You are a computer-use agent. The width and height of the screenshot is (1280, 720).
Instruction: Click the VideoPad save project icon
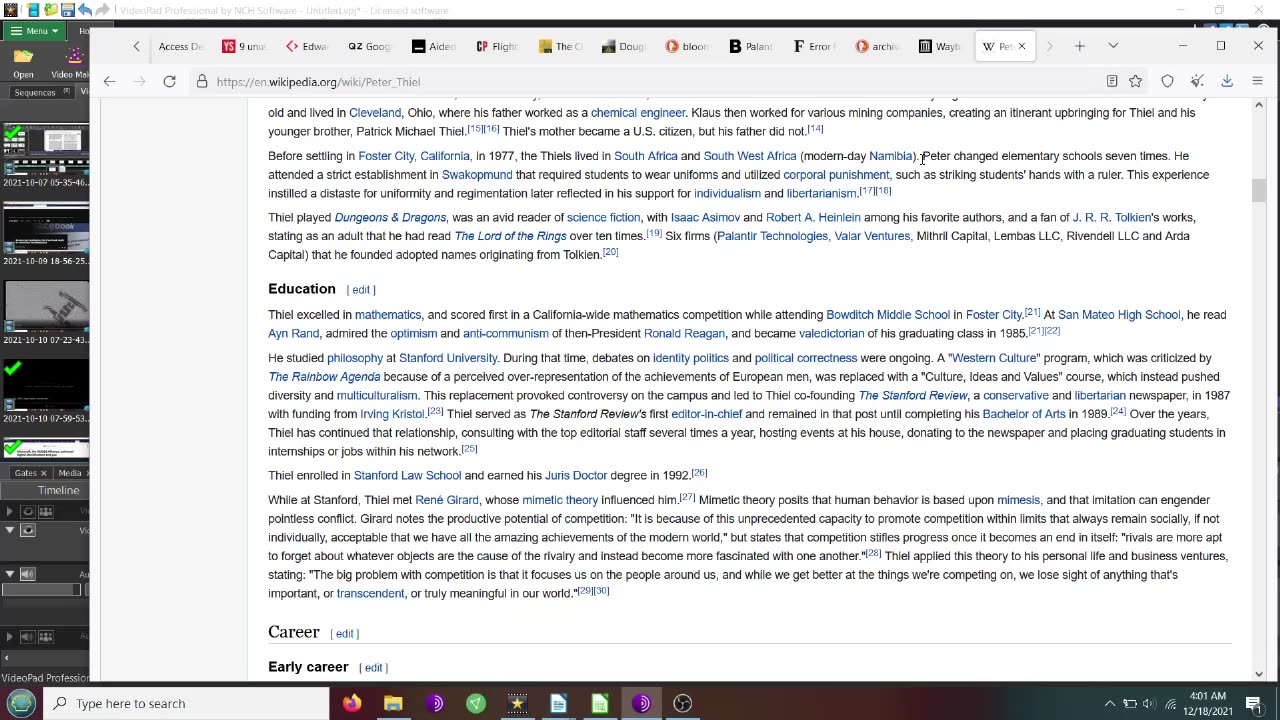(x=67, y=10)
